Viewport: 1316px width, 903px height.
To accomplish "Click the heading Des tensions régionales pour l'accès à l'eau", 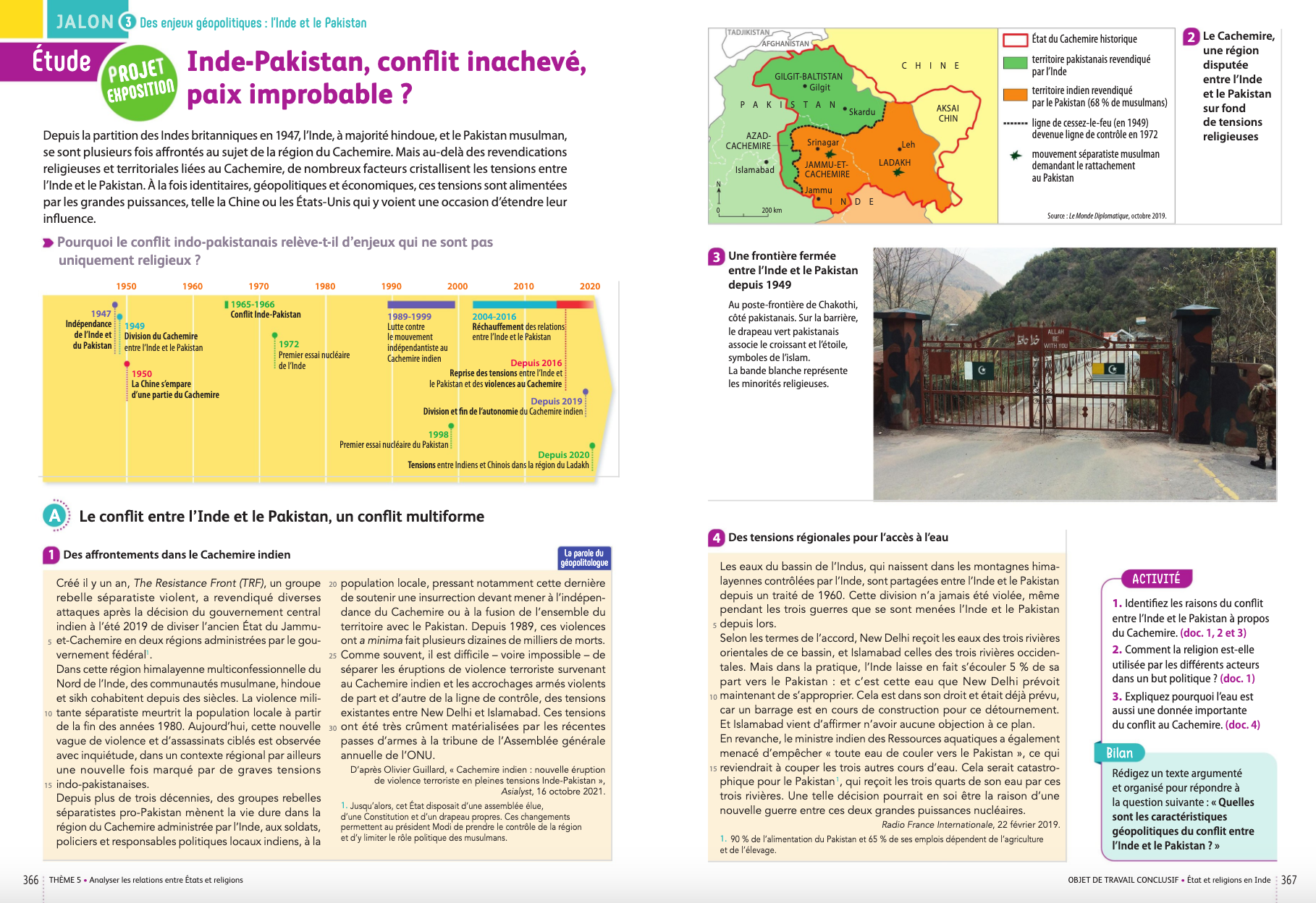I will pos(838,538).
